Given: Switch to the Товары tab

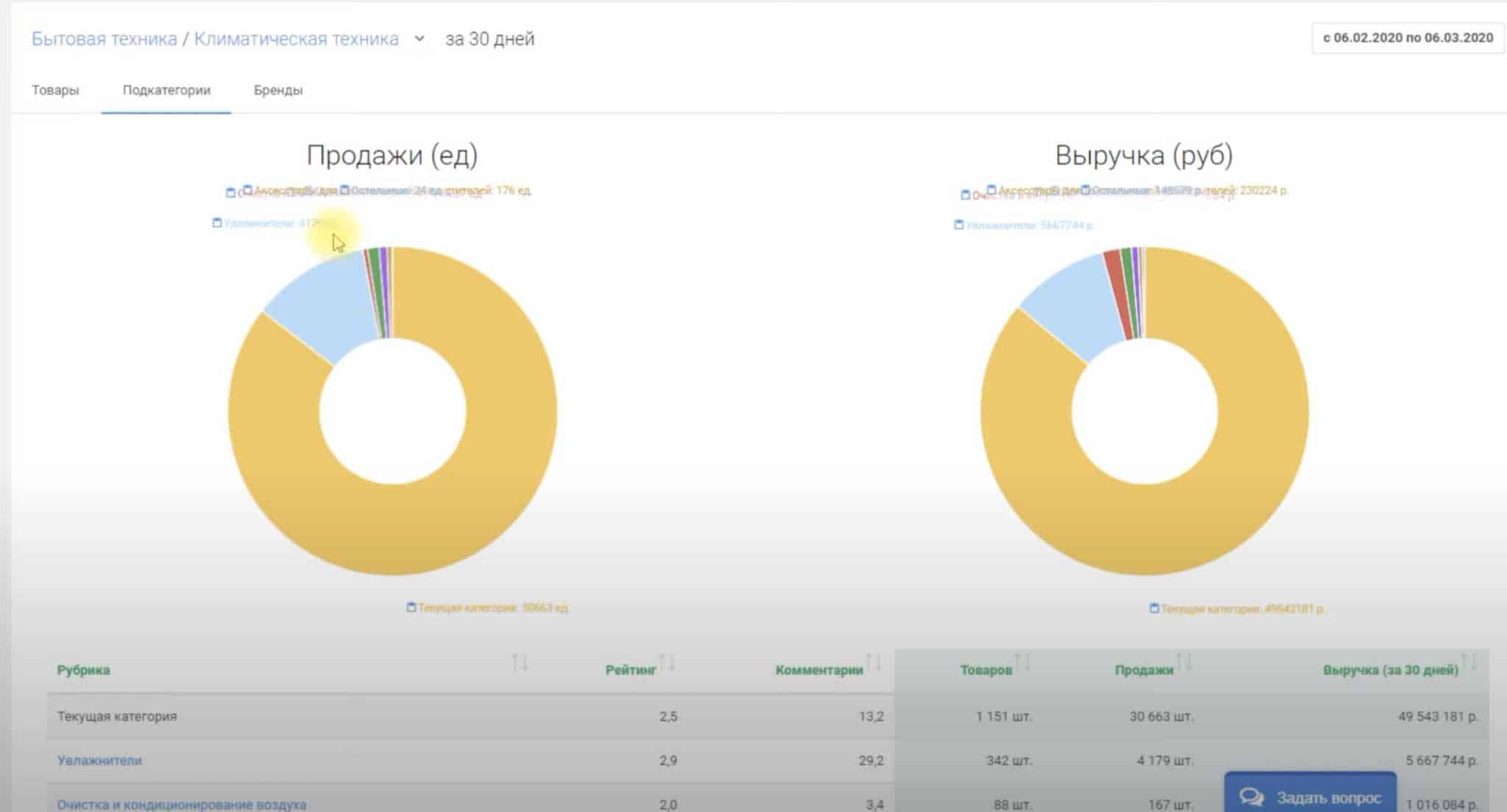Looking at the screenshot, I should coord(55,90).
